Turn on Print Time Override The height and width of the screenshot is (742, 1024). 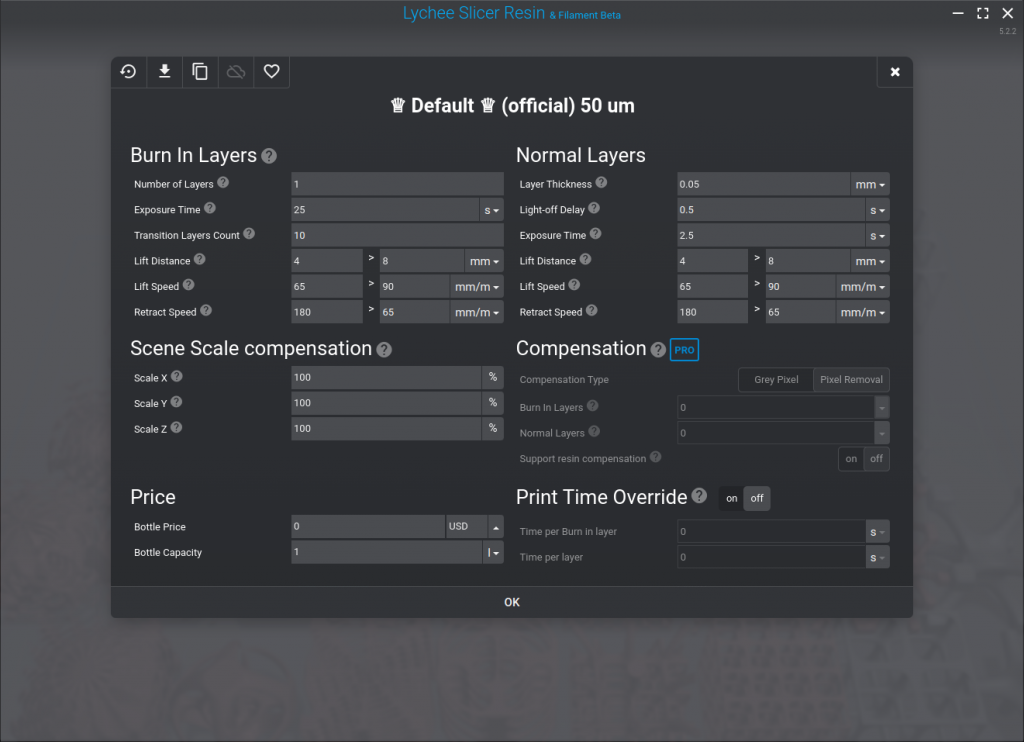click(x=731, y=499)
